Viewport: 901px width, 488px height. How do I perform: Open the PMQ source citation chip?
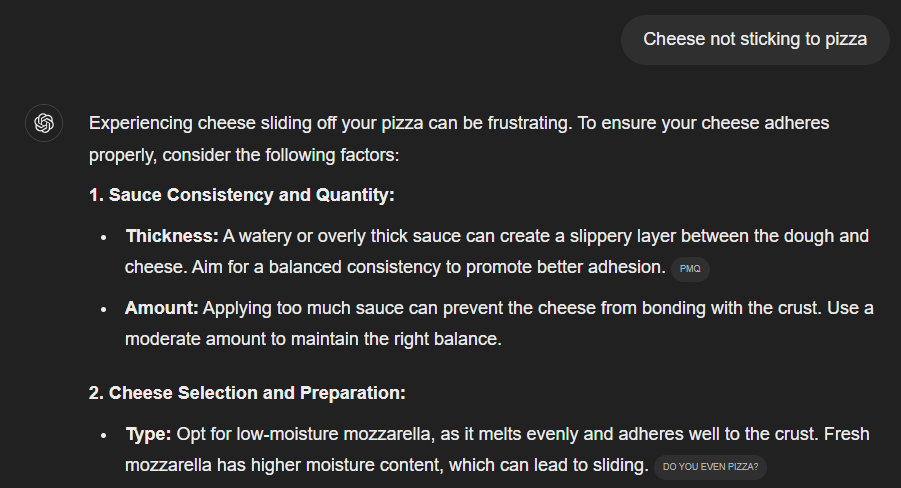click(x=690, y=268)
